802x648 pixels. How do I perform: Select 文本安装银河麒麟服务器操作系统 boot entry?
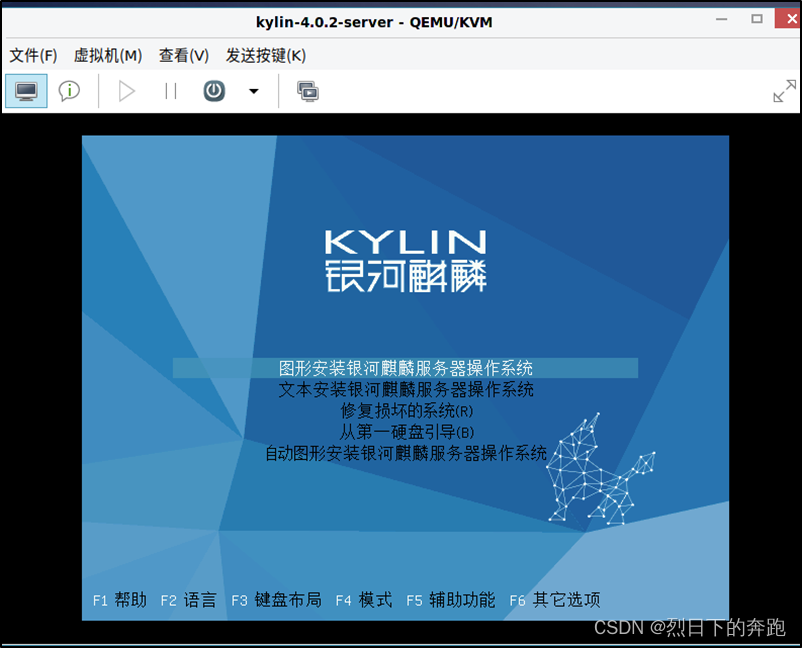(x=406, y=390)
